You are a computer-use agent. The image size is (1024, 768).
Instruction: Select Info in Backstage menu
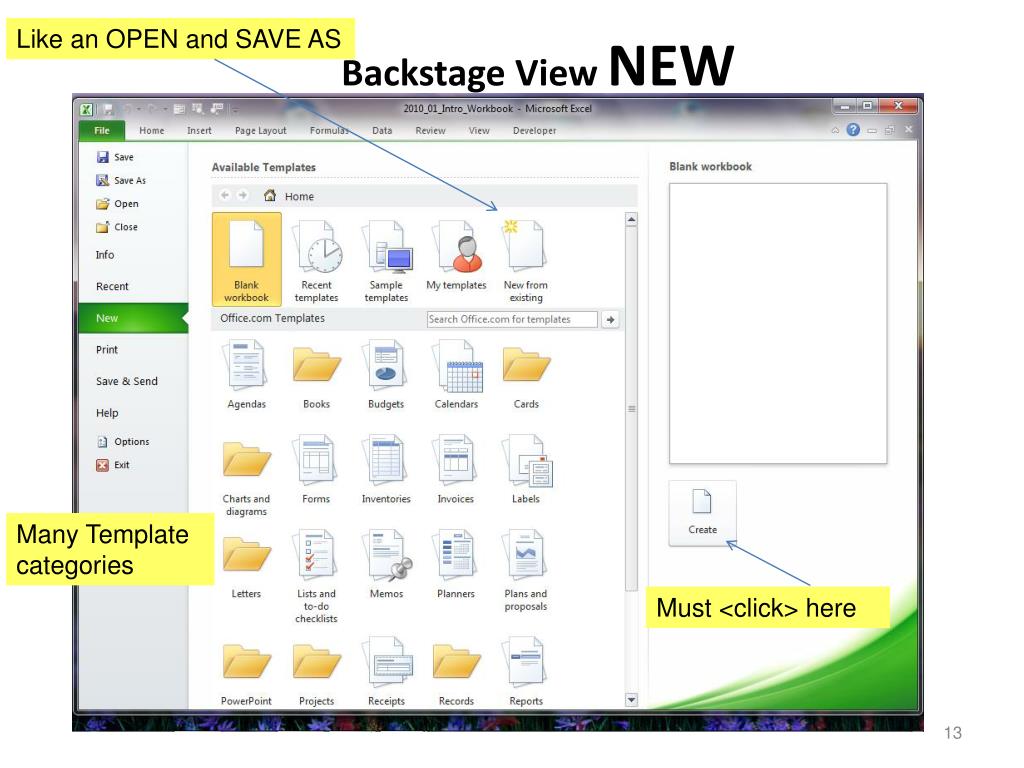click(105, 255)
